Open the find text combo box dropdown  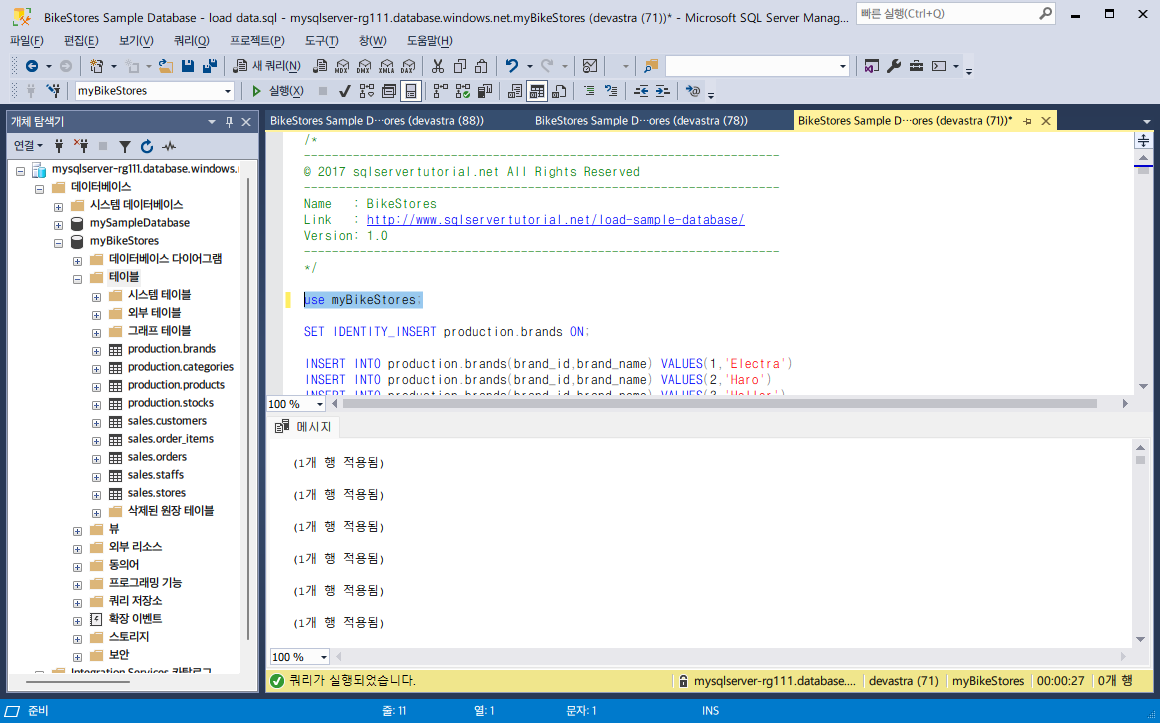(843, 67)
